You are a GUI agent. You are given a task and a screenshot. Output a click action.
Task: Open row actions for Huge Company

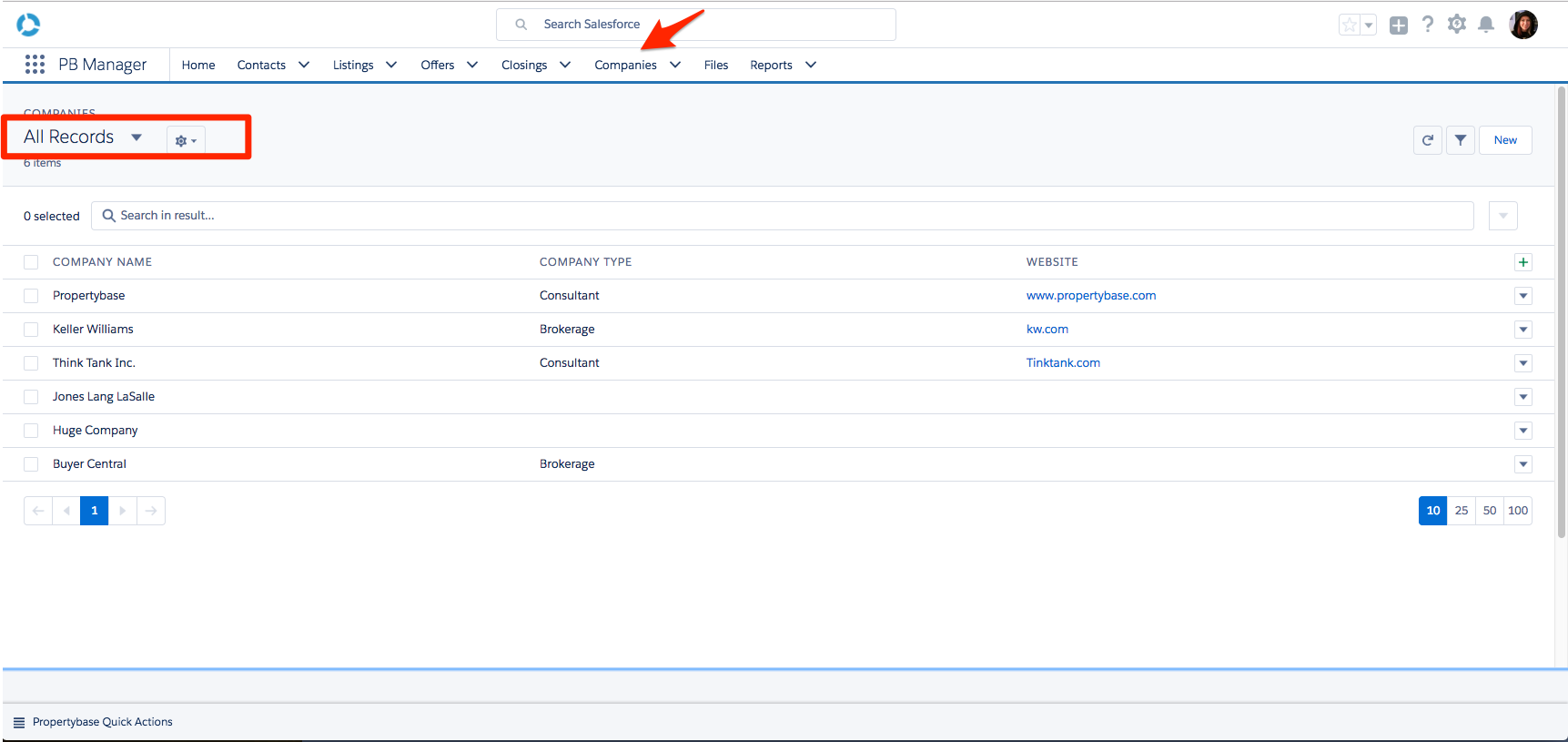point(1523,431)
